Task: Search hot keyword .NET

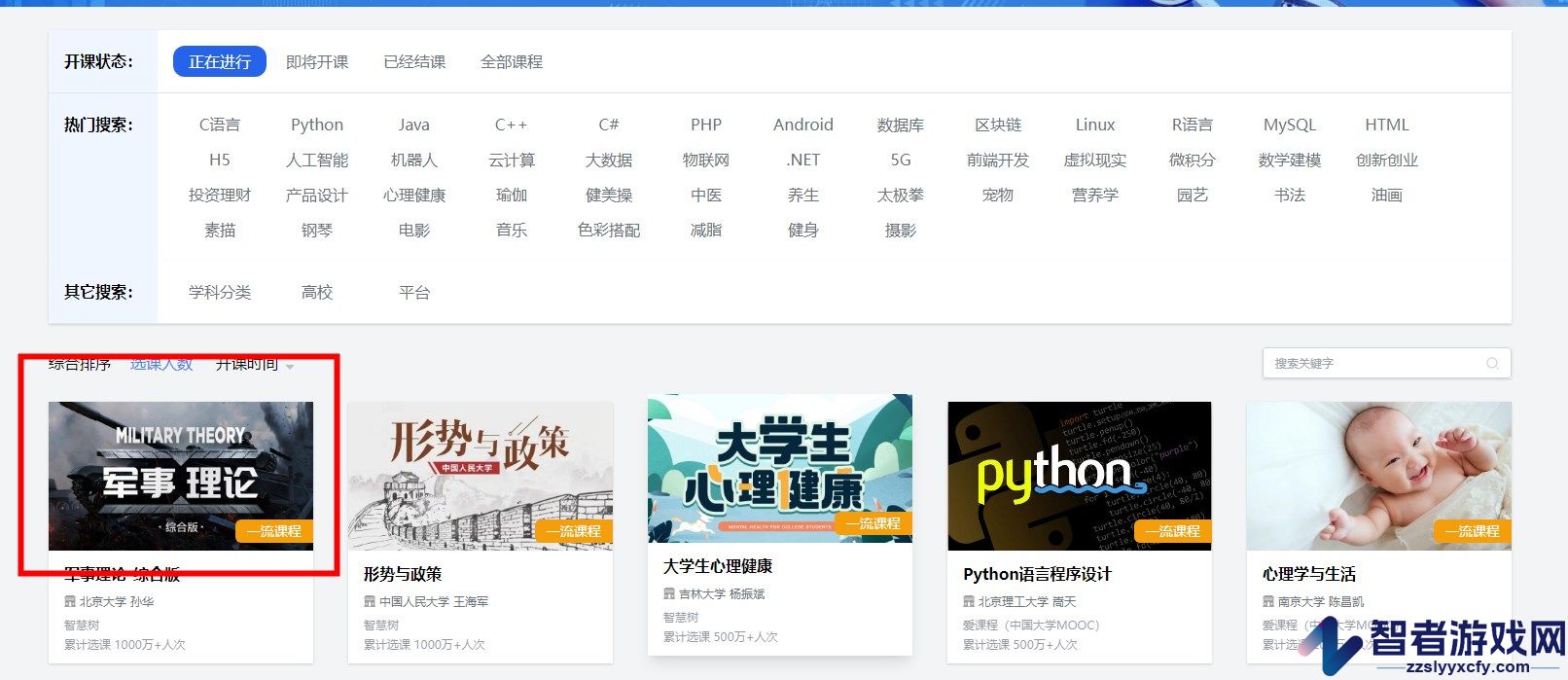Action: [803, 160]
